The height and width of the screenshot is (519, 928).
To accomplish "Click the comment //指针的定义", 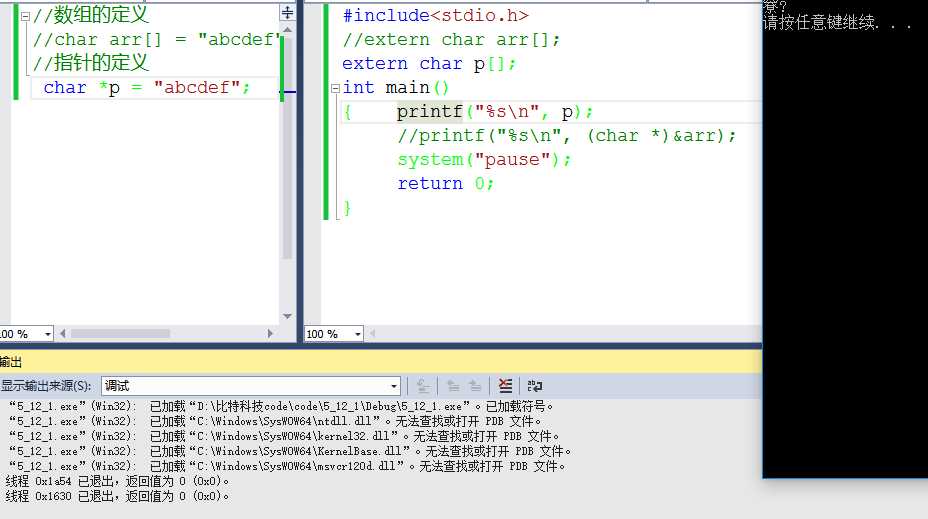I will [91, 63].
